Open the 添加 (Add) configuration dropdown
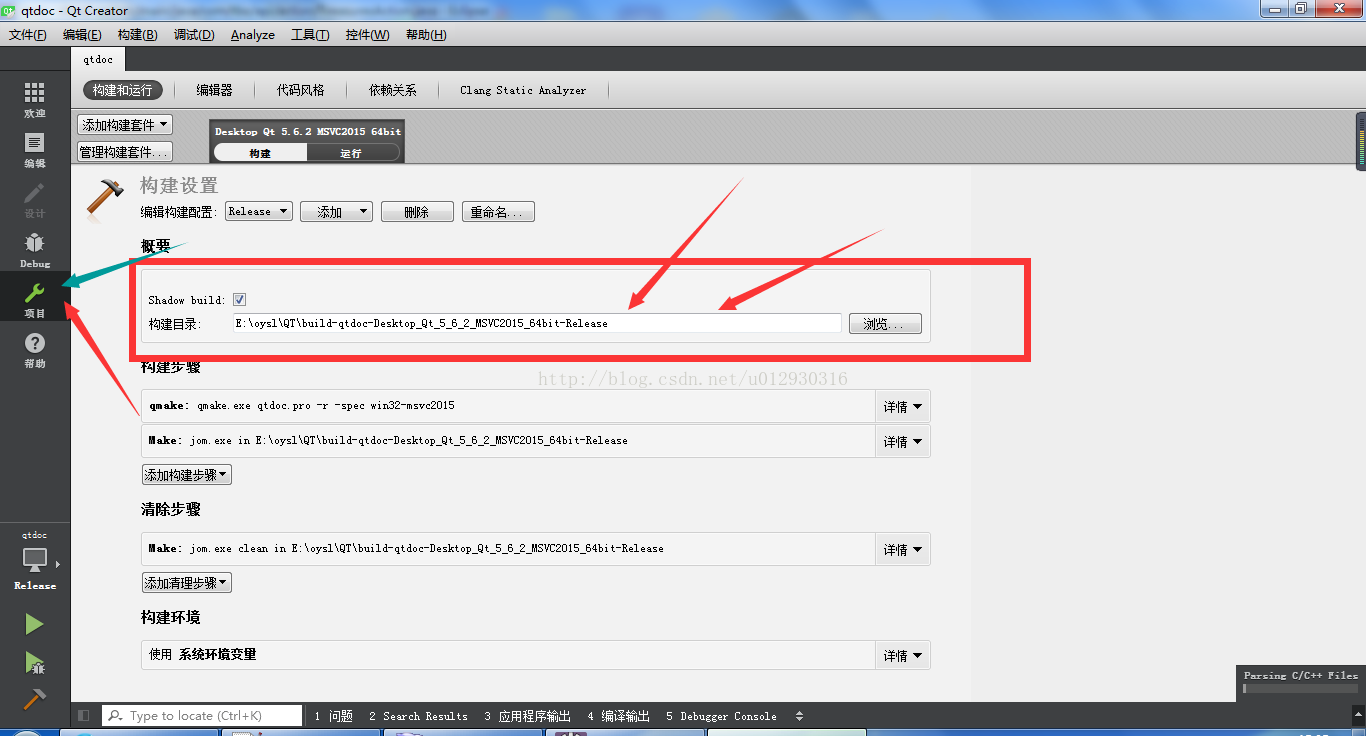The width and height of the screenshot is (1366, 736). coord(336,212)
